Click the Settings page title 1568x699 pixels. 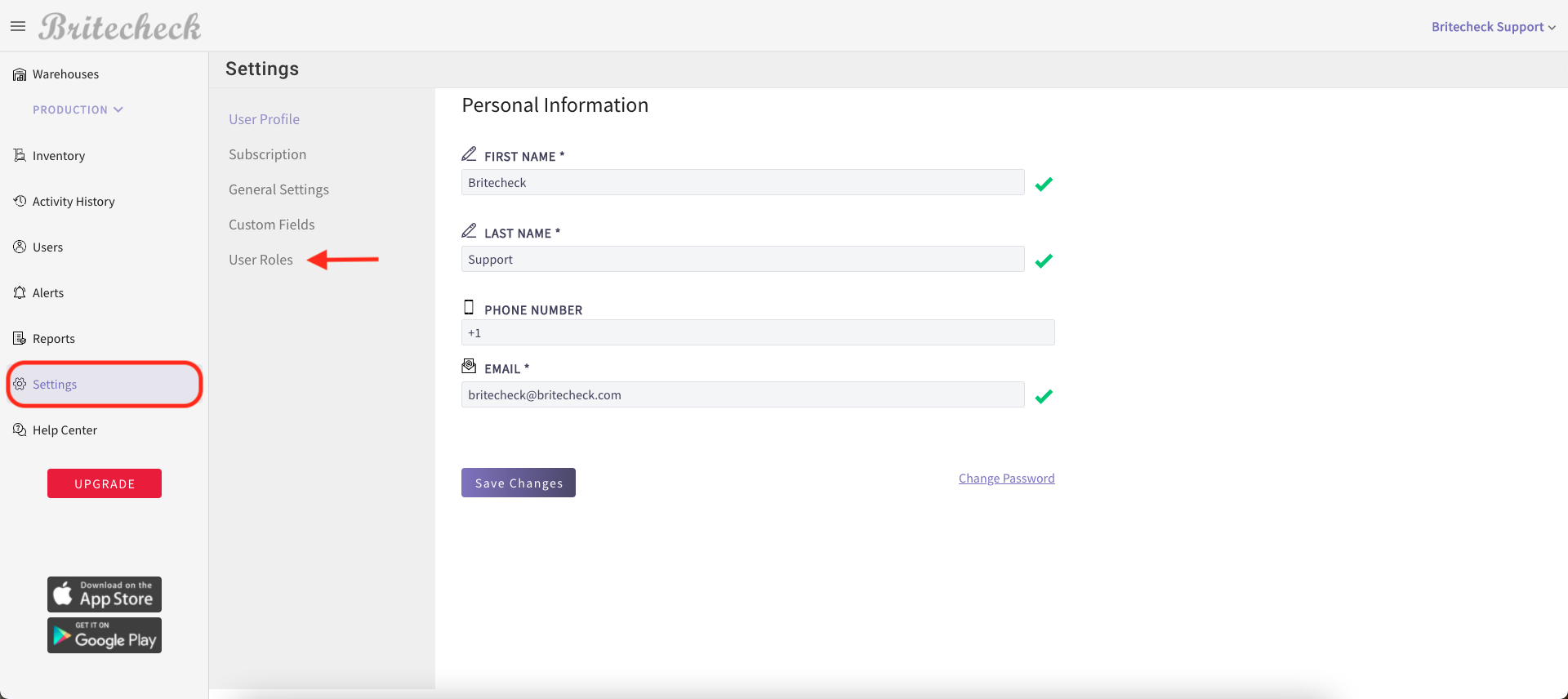tap(262, 69)
